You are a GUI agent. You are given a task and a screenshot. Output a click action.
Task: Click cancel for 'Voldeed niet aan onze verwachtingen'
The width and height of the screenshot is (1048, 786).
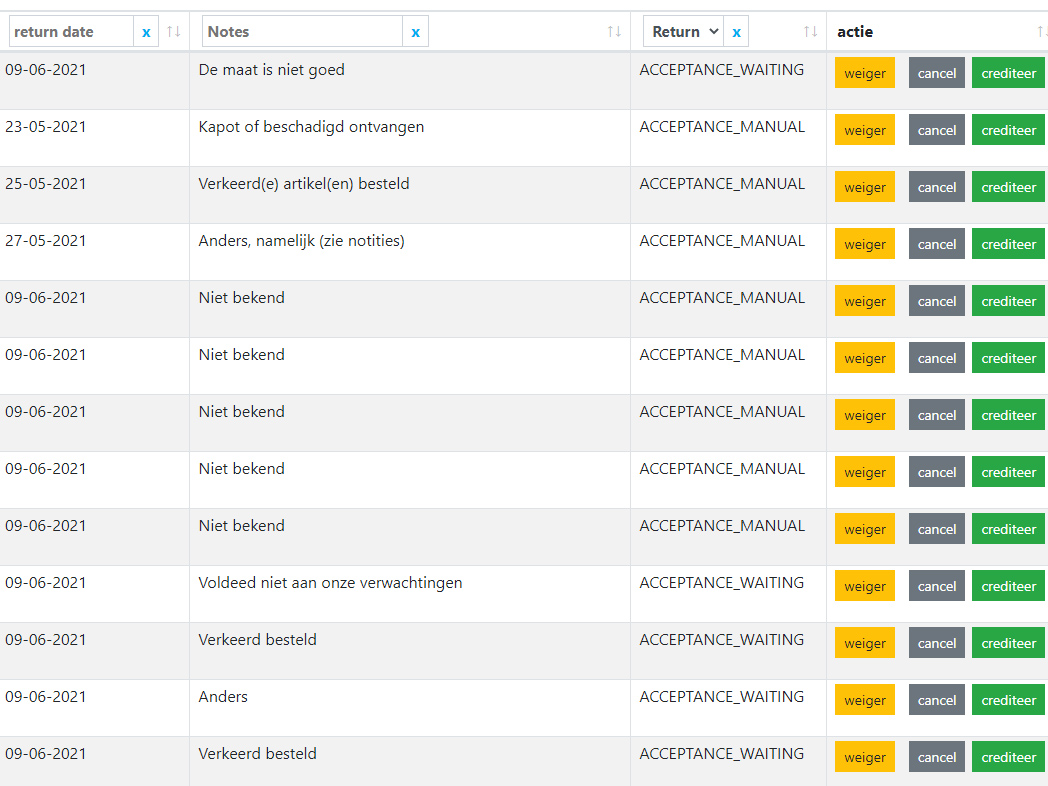(936, 586)
